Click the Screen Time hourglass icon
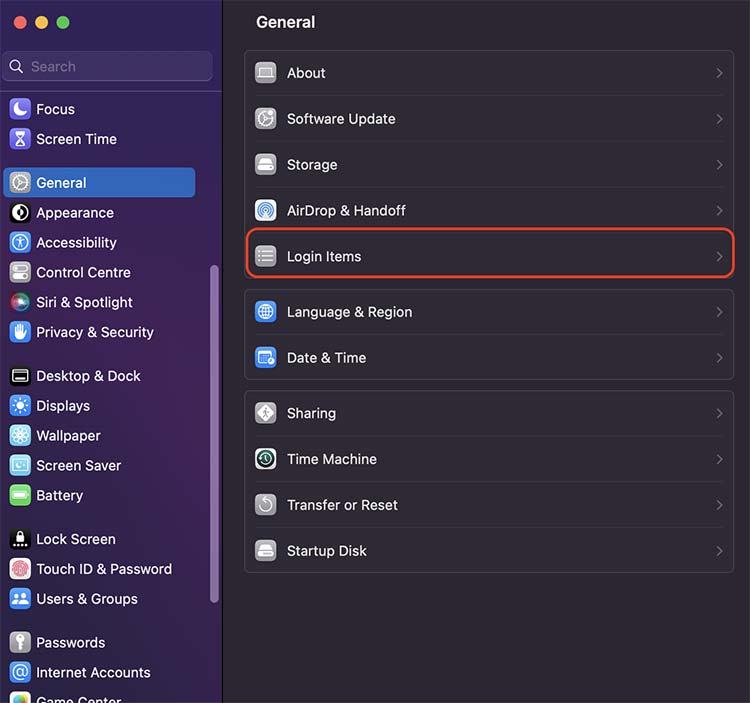 point(20,139)
